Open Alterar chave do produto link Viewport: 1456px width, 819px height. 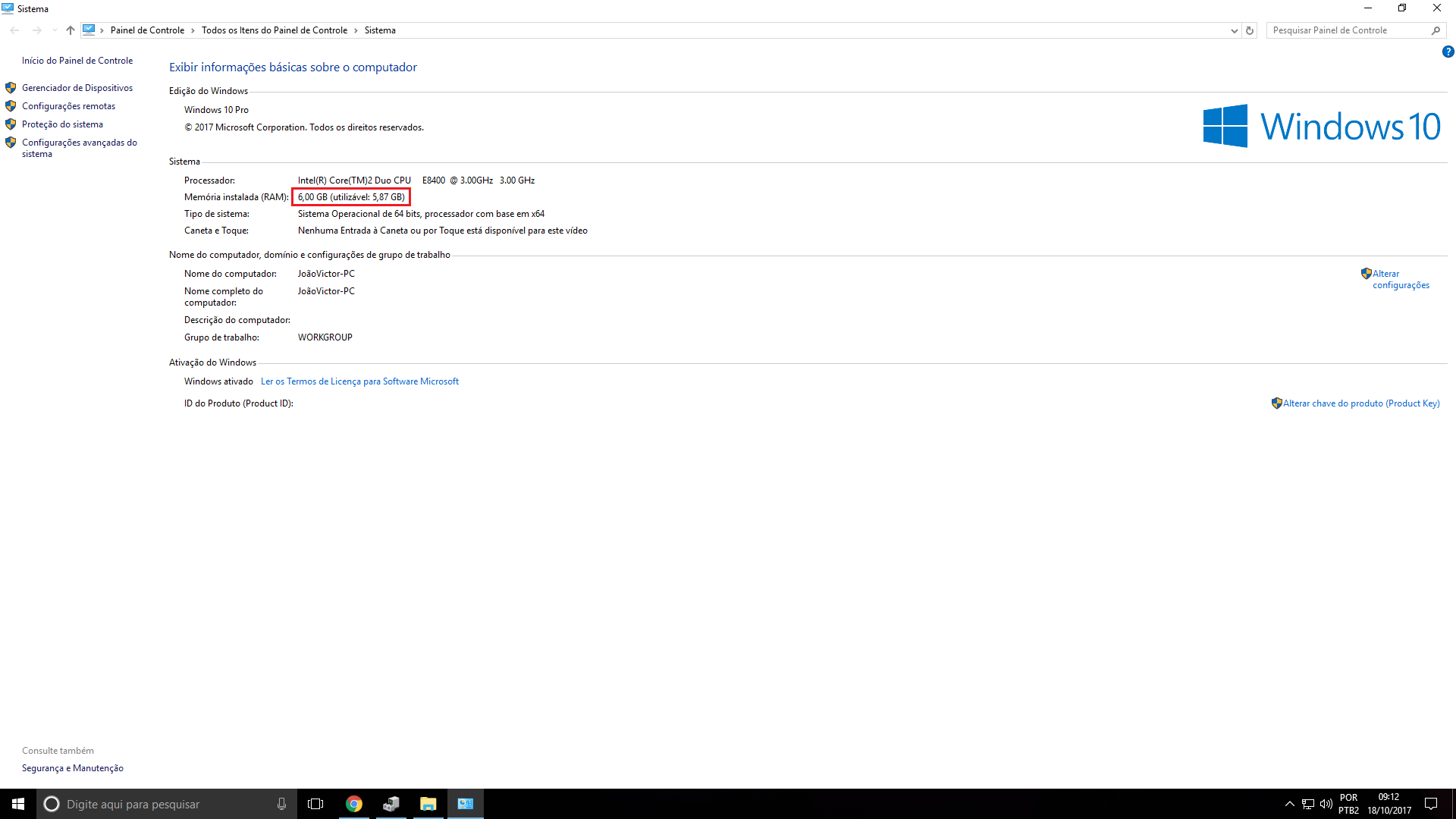point(1361,403)
